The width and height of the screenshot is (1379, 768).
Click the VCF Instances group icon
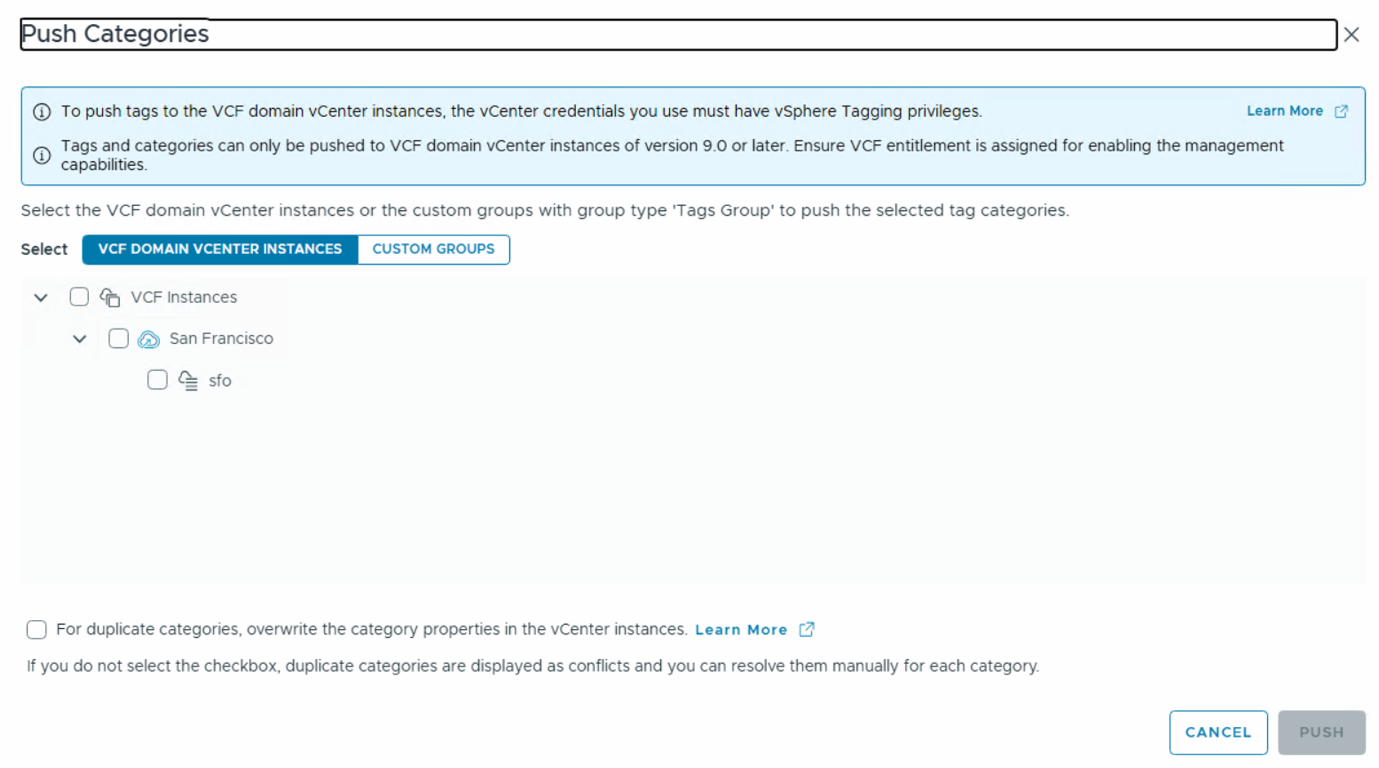(x=109, y=297)
